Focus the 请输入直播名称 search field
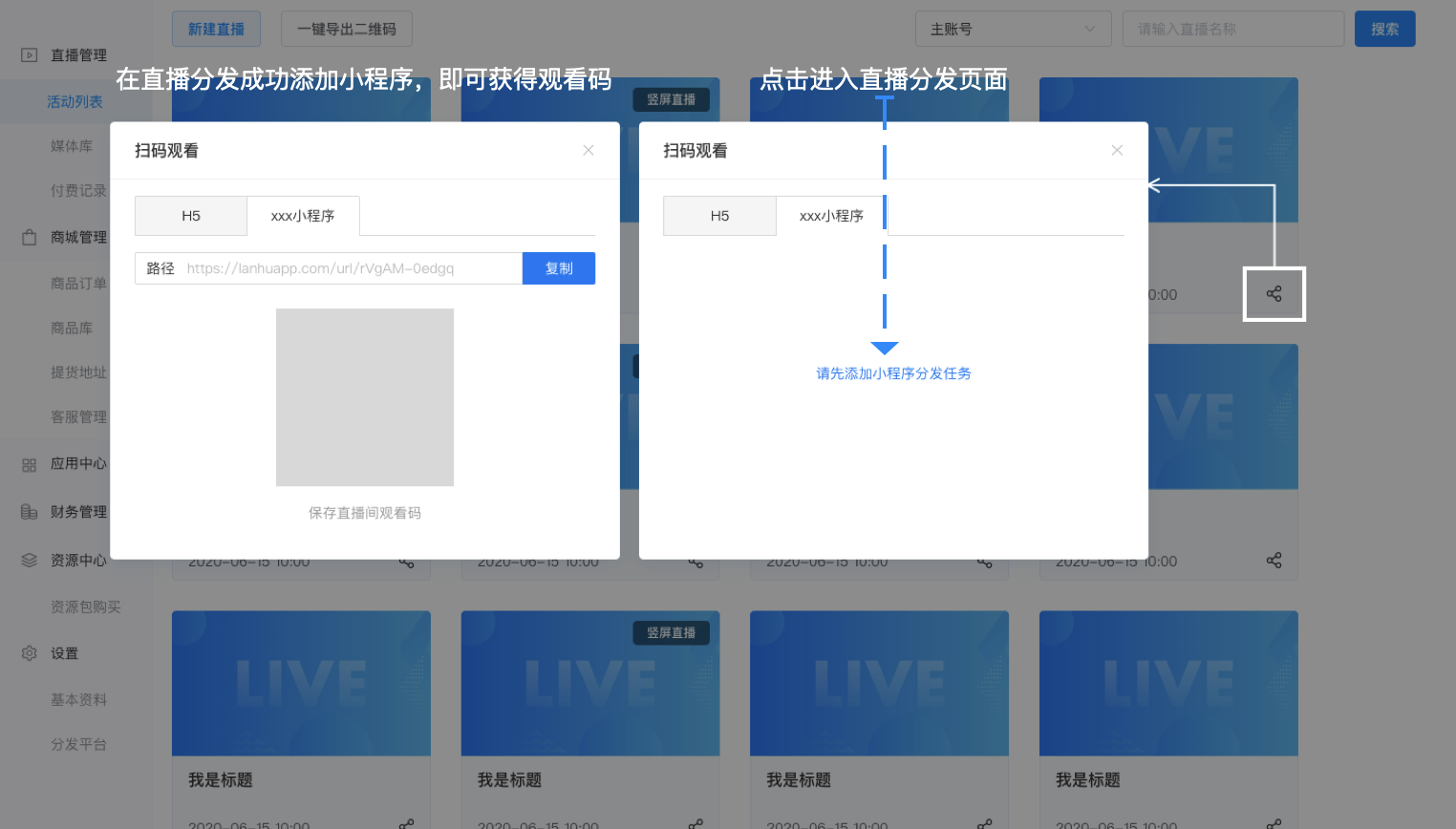This screenshot has width=1456, height=829. [1232, 29]
